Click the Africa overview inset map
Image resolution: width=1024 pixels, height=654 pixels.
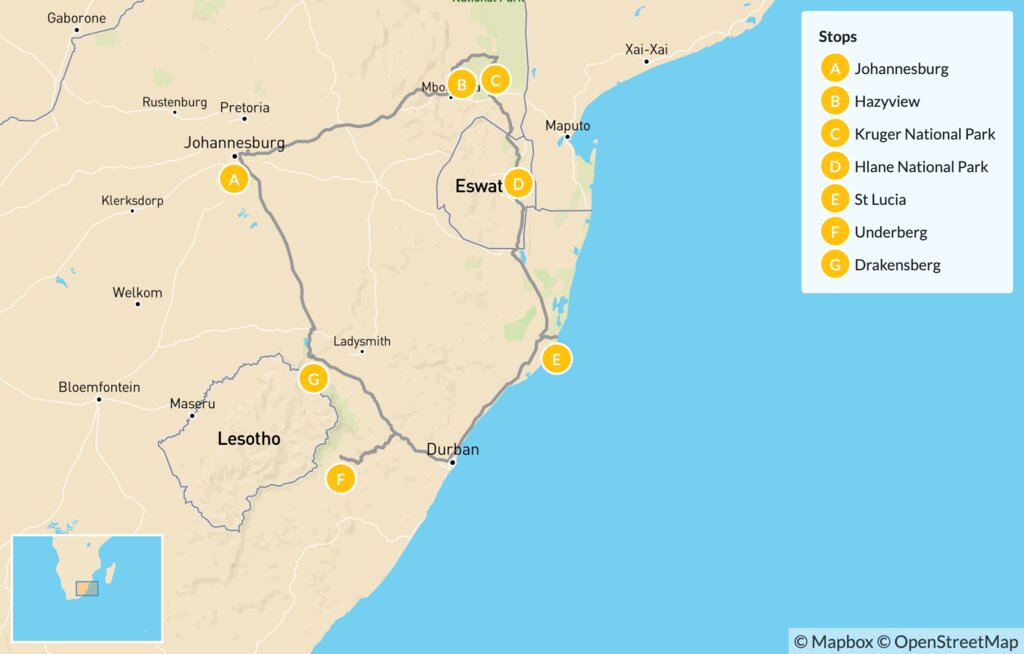(x=87, y=586)
